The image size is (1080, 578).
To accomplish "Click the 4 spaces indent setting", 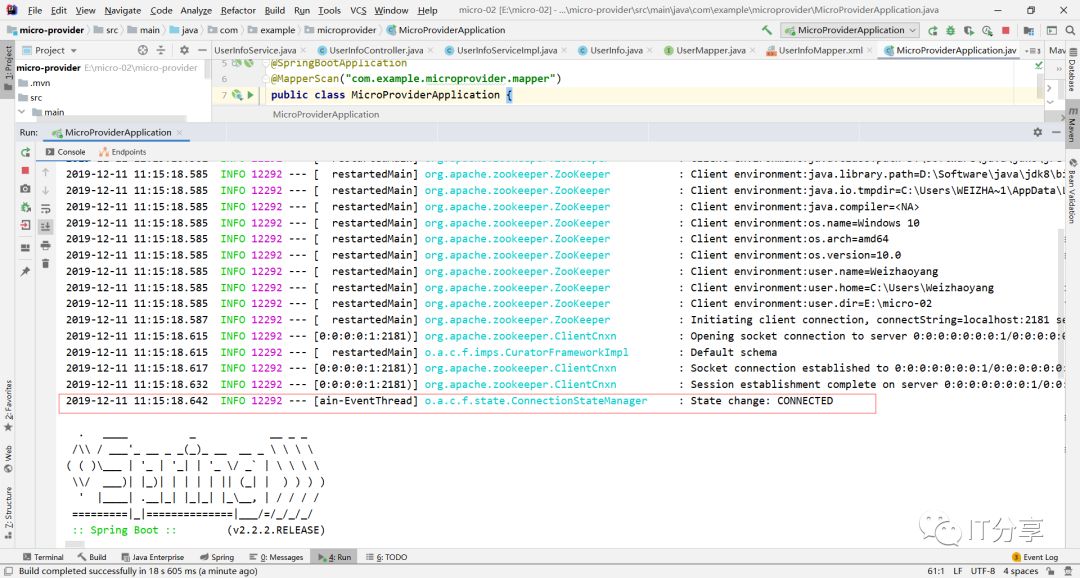I will tap(1021, 571).
